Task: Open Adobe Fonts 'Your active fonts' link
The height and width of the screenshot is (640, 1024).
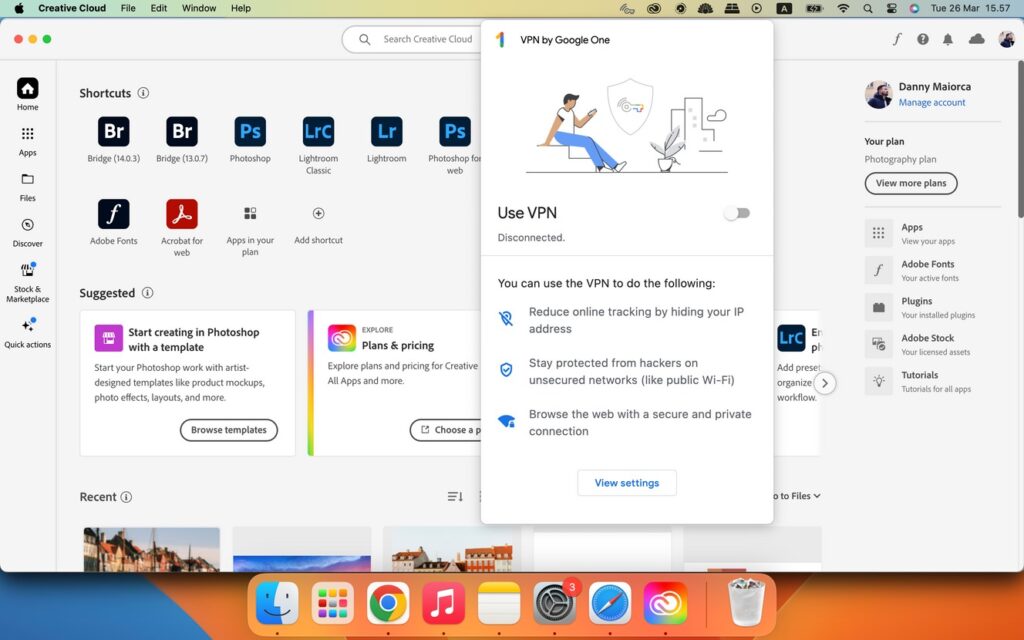Action: pos(932,270)
